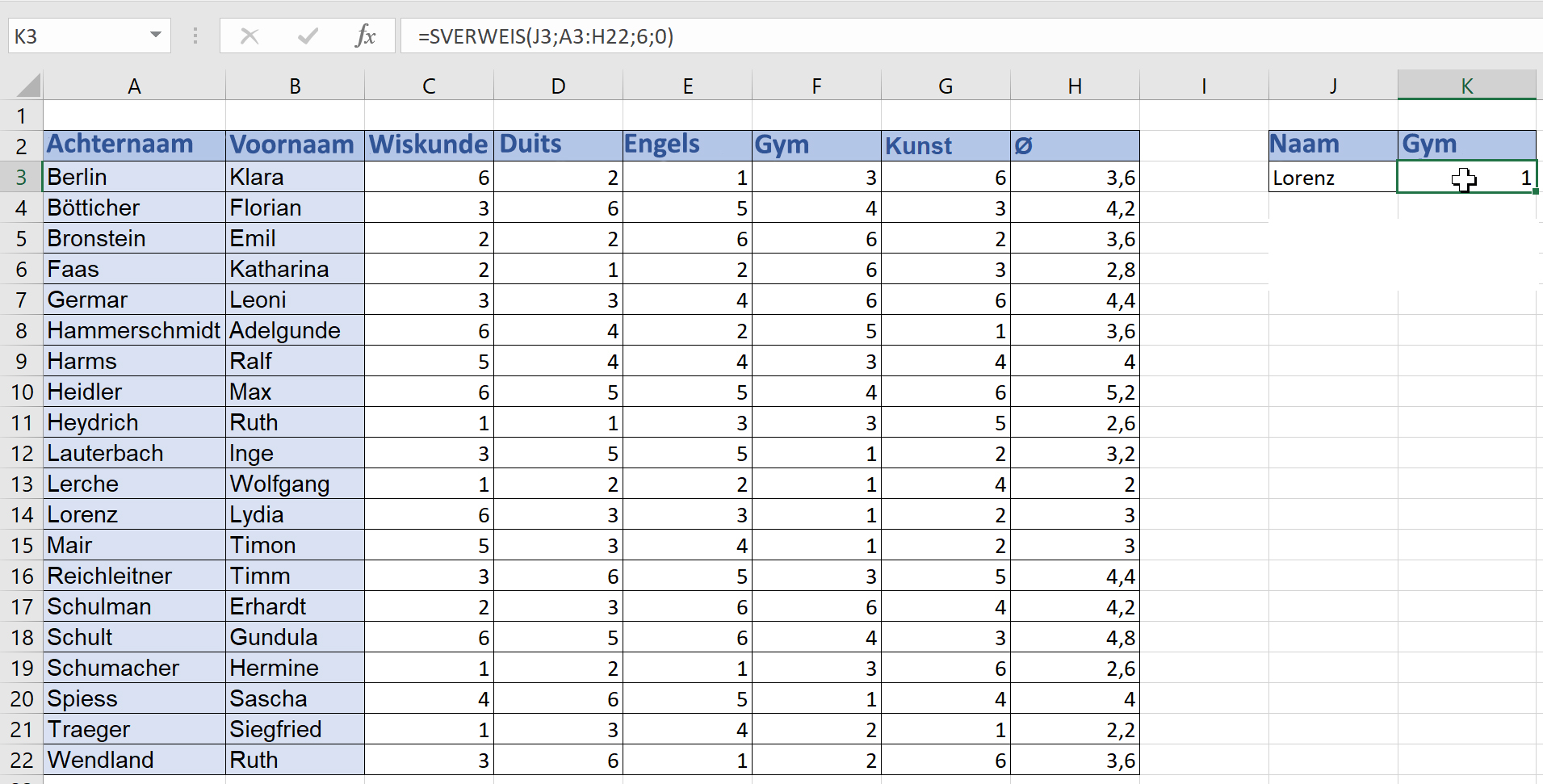Click first name Gundula cell
Screen dimensions: 1543x784
tap(295, 637)
